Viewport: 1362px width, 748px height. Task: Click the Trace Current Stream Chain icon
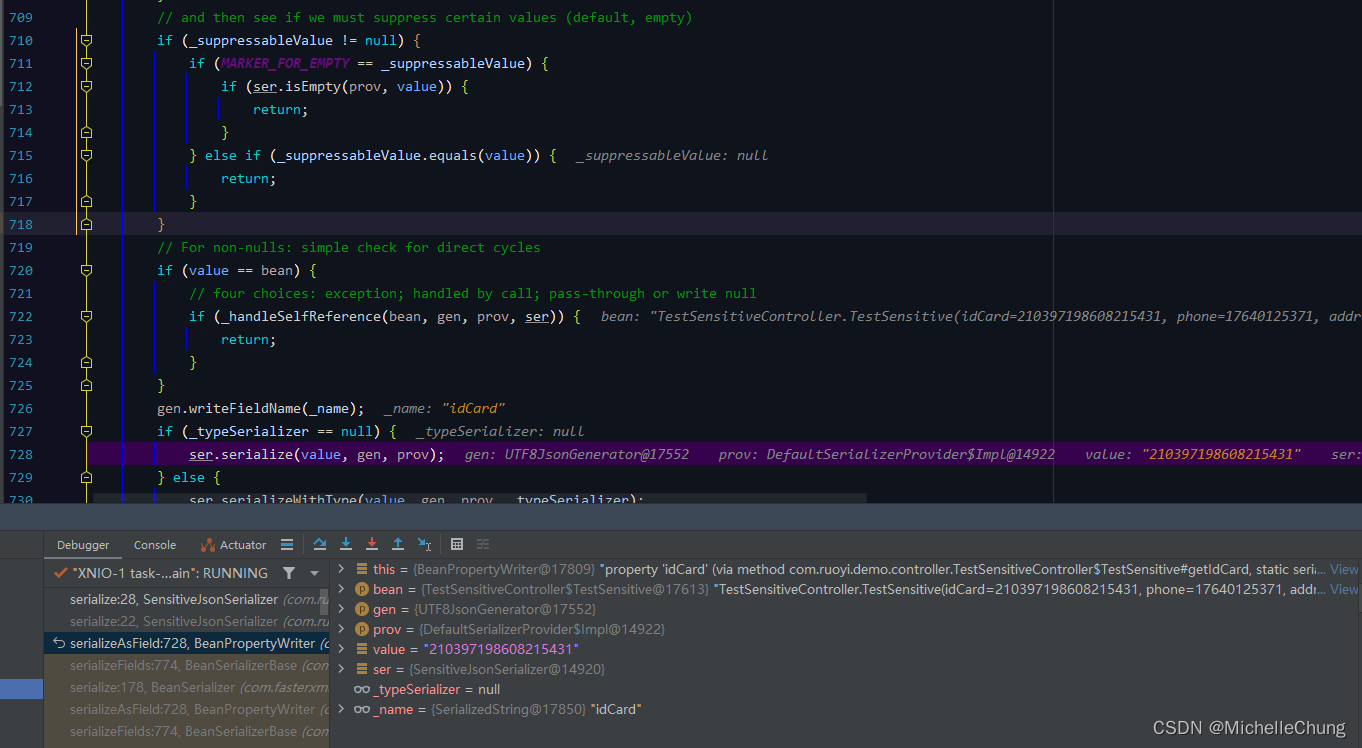[x=483, y=544]
